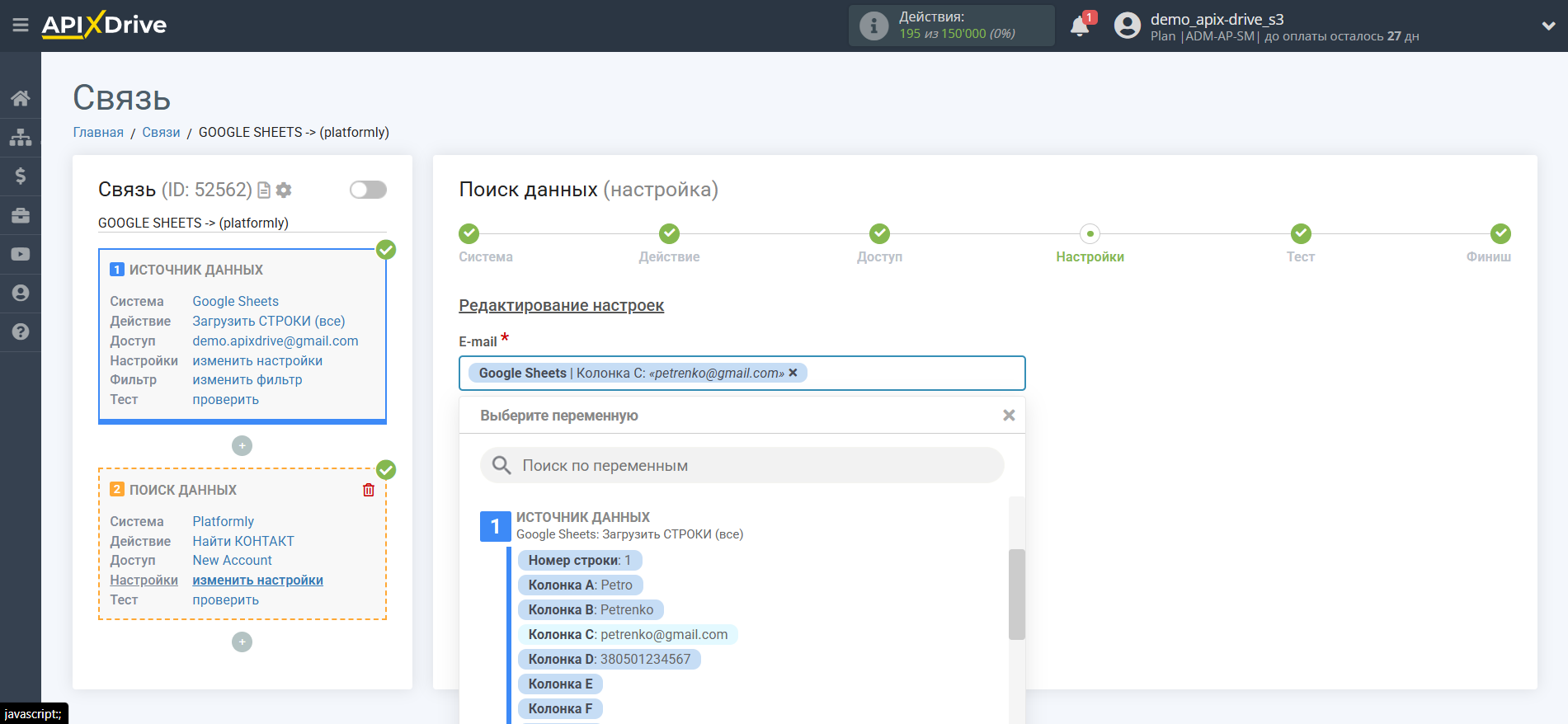
Task: Open the Связи breadcrumb link
Action: [x=161, y=132]
